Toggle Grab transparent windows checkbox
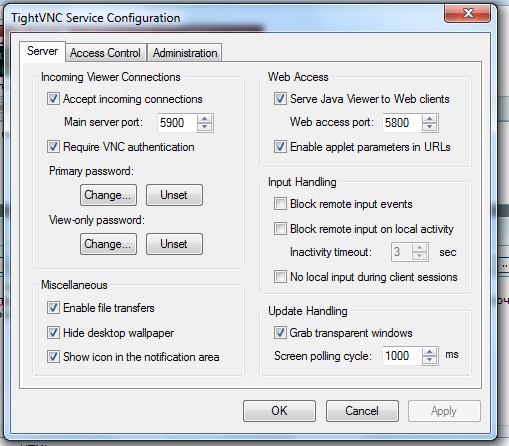The width and height of the screenshot is (509, 446). [280, 333]
